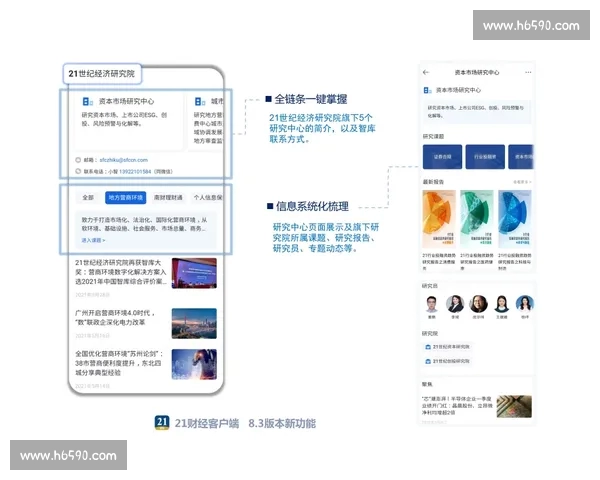Open the green report cover thumbnail
This screenshot has height=480, width=600.
tap(477, 219)
